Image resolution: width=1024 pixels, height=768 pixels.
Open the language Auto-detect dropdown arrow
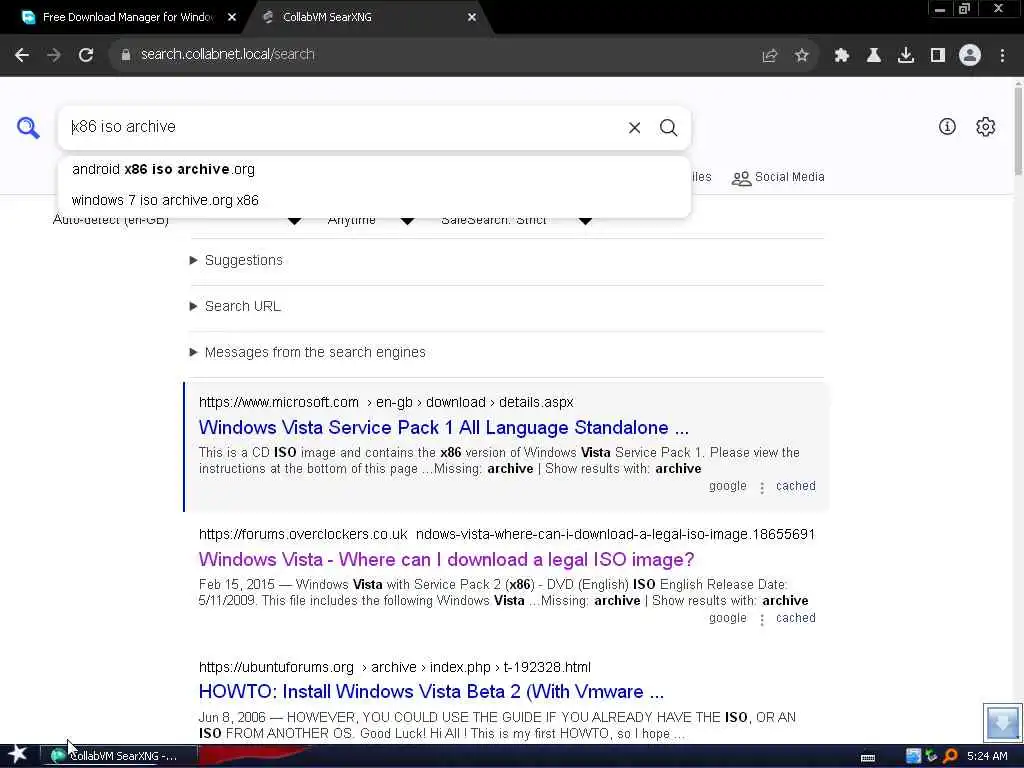coord(295,221)
